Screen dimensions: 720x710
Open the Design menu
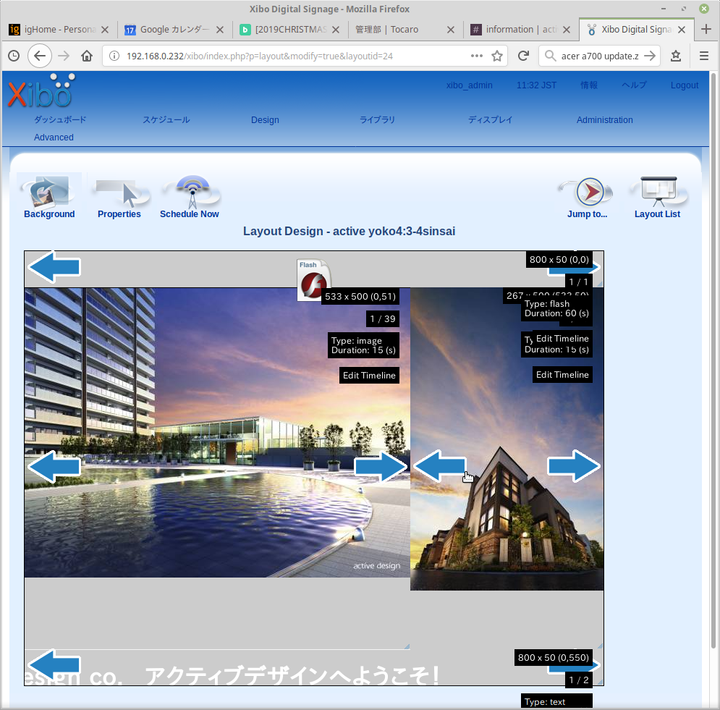265,120
